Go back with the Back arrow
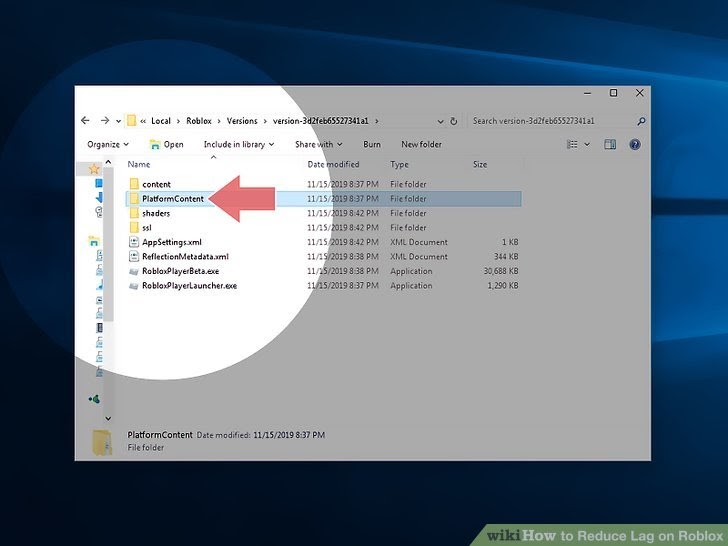 click(x=85, y=121)
